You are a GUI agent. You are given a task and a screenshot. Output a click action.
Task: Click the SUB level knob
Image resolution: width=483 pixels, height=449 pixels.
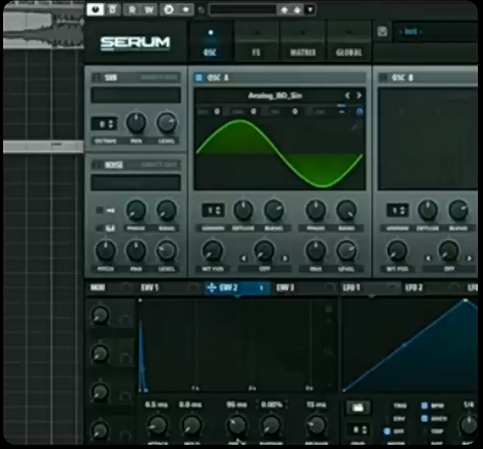tap(166, 122)
